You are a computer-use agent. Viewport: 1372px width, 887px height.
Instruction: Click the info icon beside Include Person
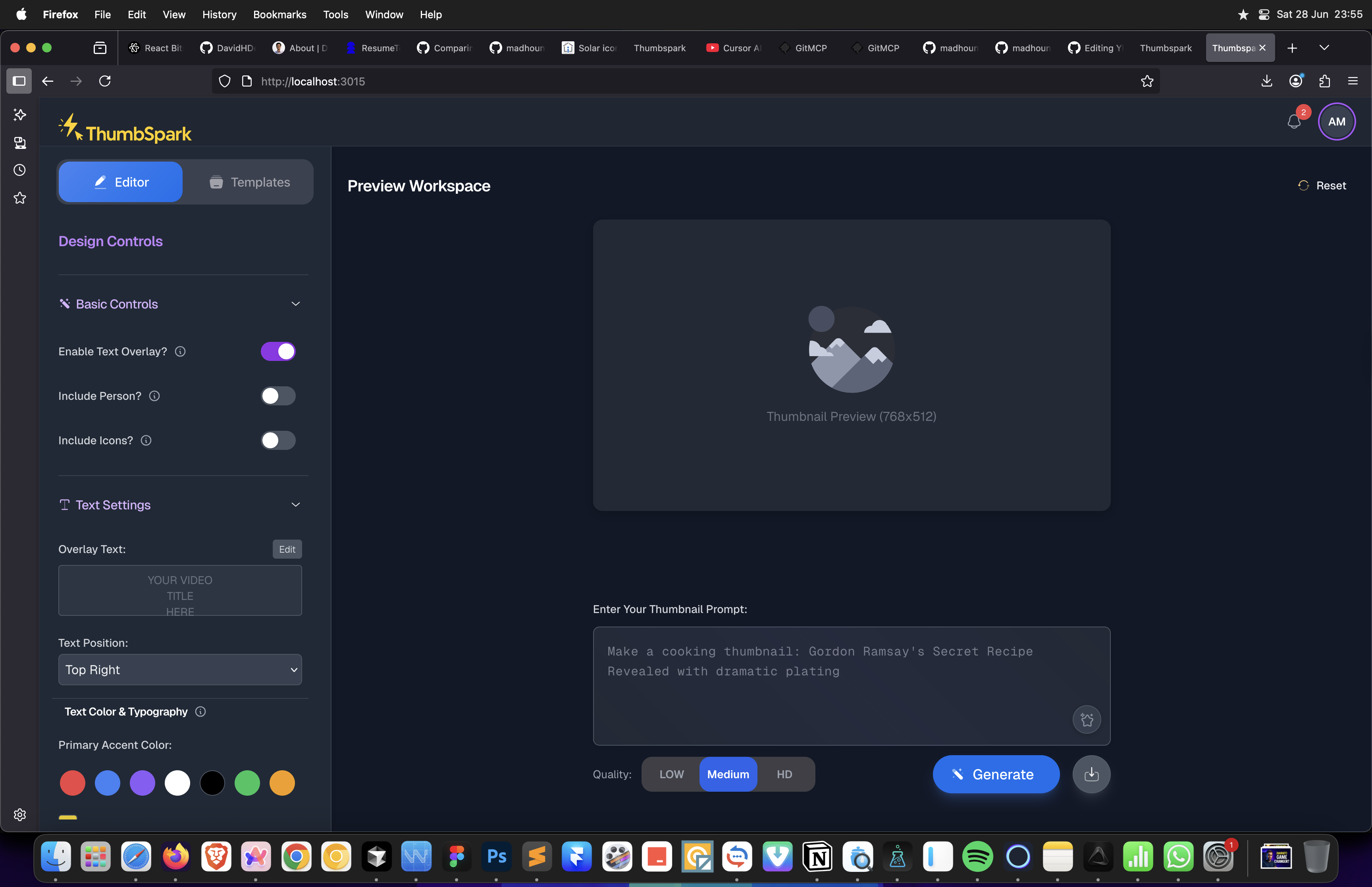[x=154, y=396]
